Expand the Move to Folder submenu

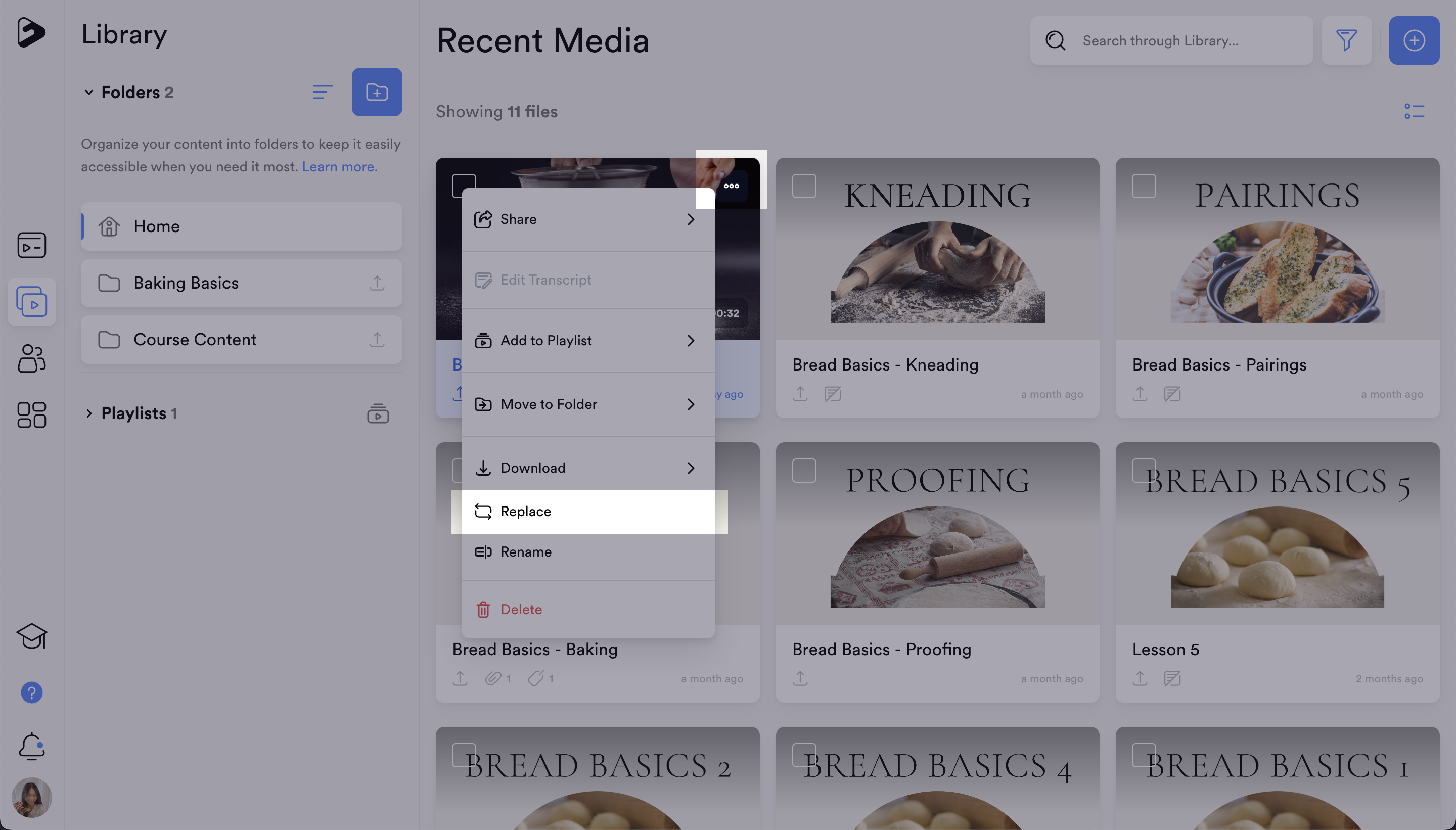click(587, 404)
